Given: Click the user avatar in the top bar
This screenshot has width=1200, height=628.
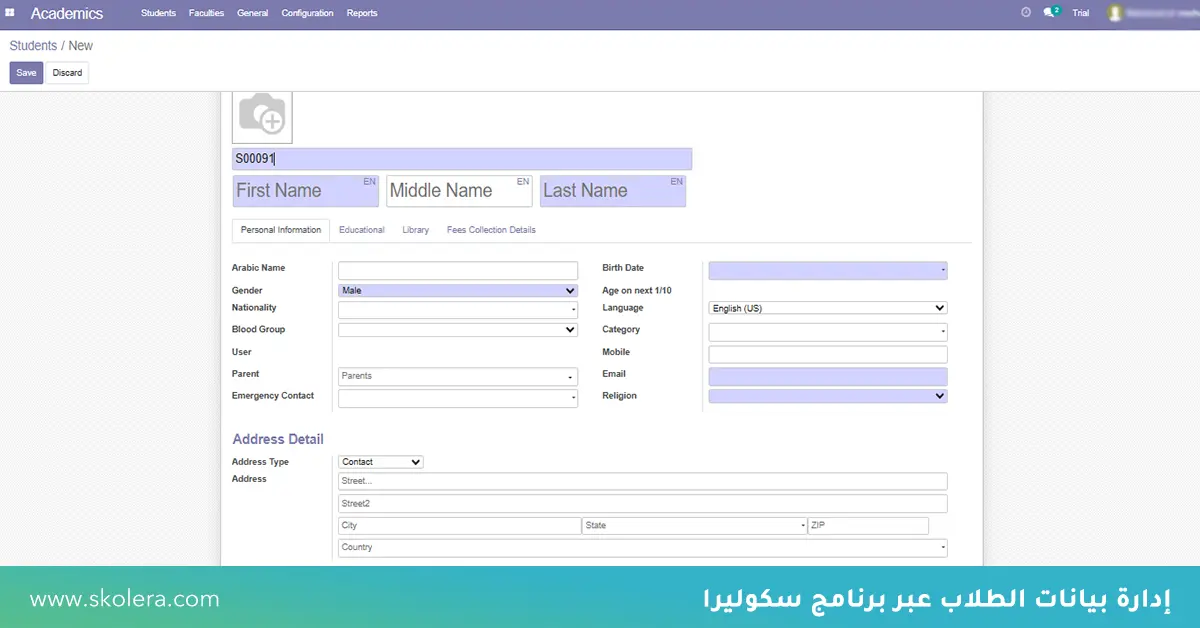Looking at the screenshot, I should click(x=1116, y=13).
